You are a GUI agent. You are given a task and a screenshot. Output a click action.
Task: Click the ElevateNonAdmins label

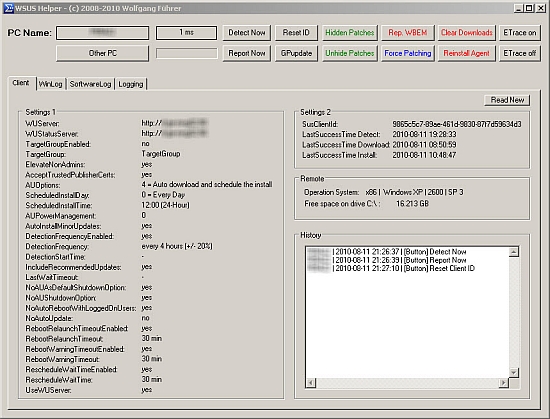55,164
